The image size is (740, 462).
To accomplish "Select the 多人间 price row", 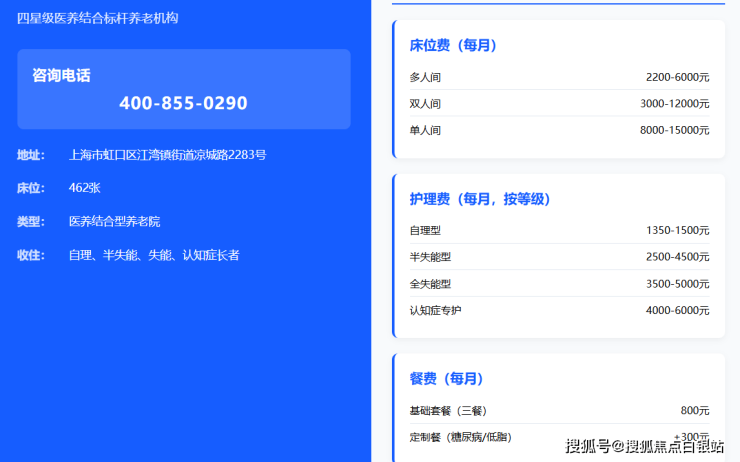I will click(559, 77).
